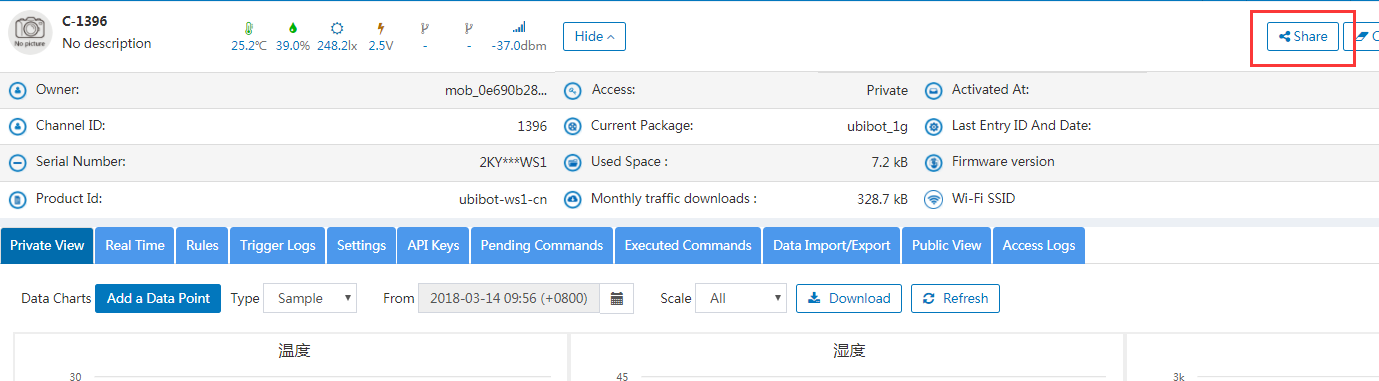Click the product id ubibot-ws1-cn
The height and width of the screenshot is (381, 1379).
point(503,199)
